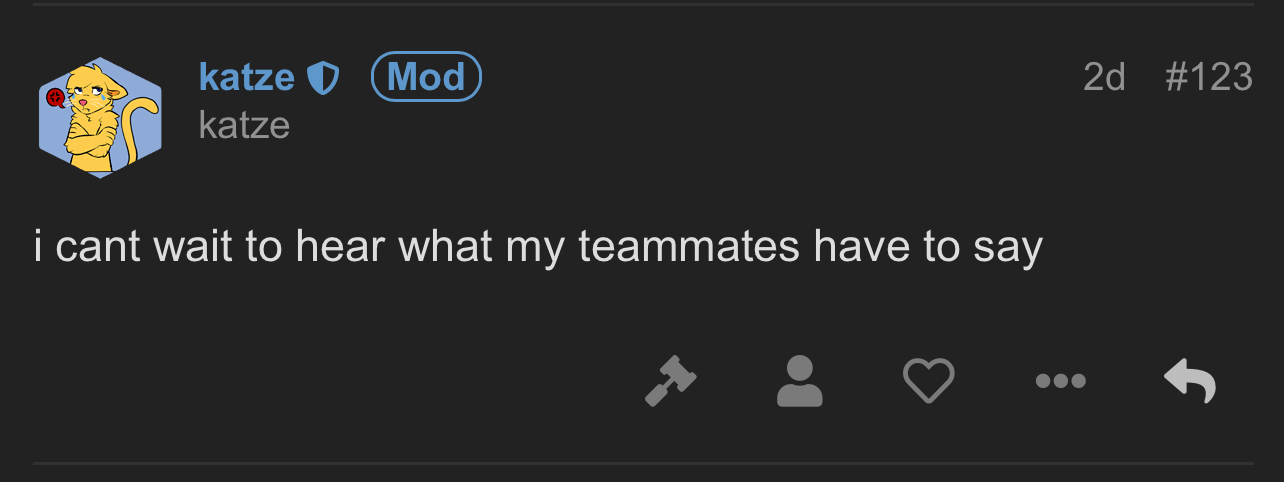Image resolution: width=1284 pixels, height=482 pixels.
Task: Click the word hear in the message
Action: (x=340, y=247)
